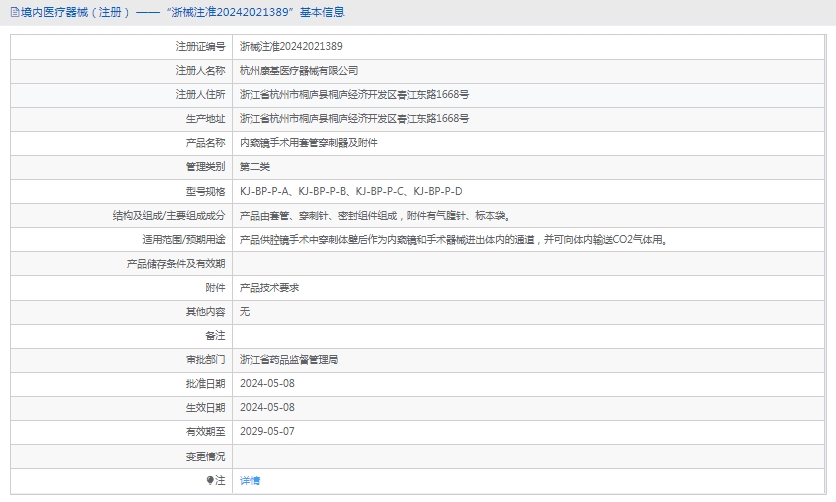Click the 生产地址 address value
836x502 pixels.
click(354, 118)
